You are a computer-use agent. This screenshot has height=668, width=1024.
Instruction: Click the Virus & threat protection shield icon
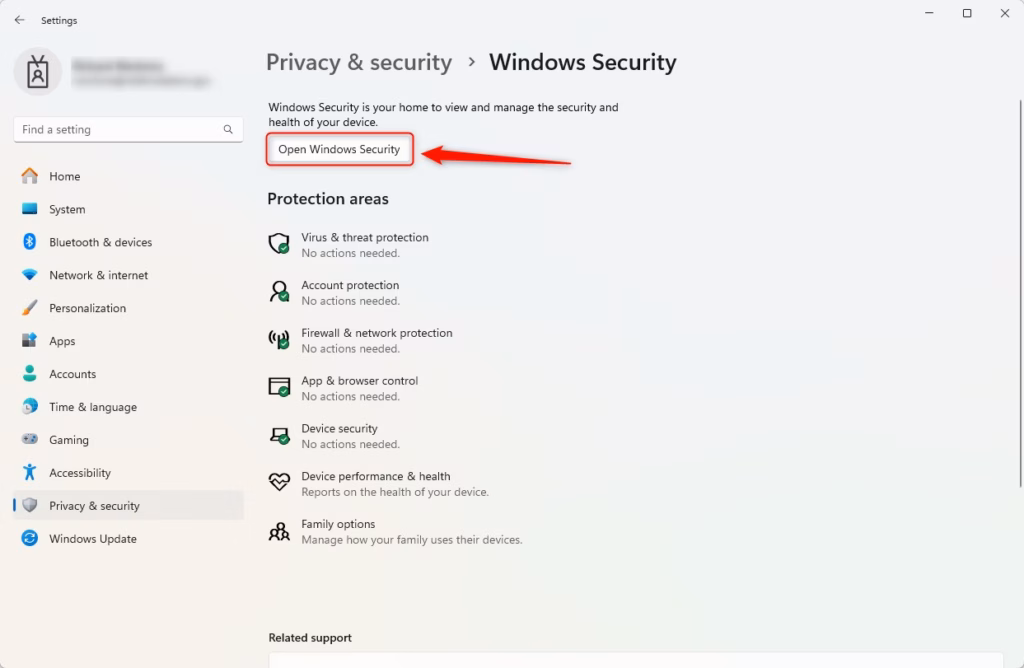pyautogui.click(x=279, y=244)
